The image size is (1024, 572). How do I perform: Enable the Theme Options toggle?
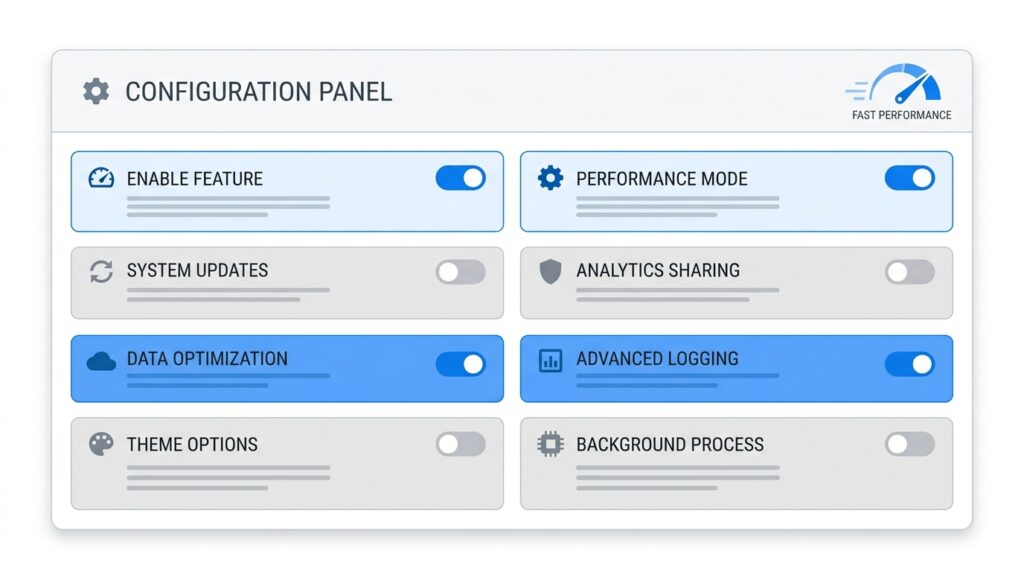(x=460, y=444)
